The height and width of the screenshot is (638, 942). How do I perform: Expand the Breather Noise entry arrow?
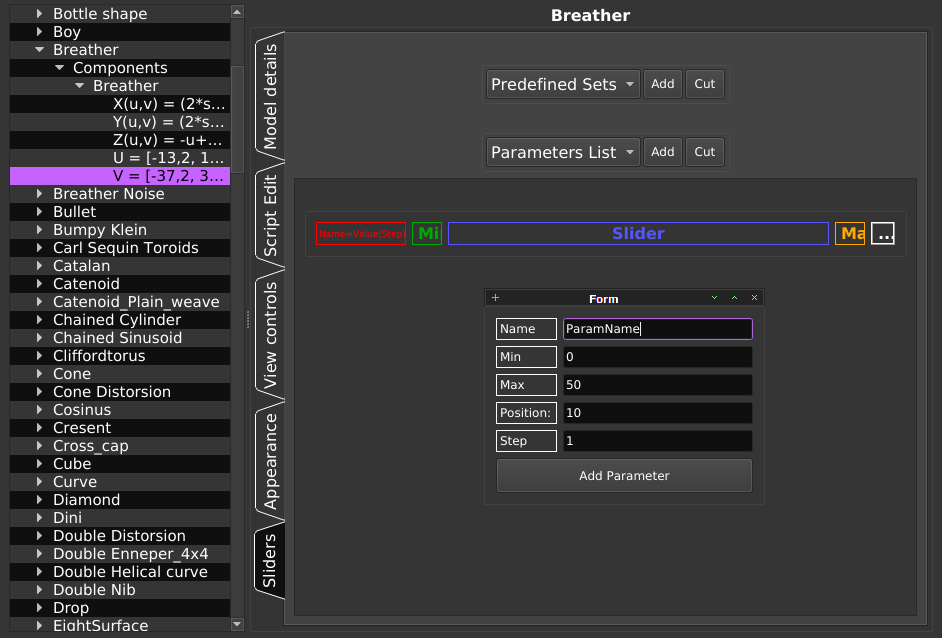tap(40, 194)
